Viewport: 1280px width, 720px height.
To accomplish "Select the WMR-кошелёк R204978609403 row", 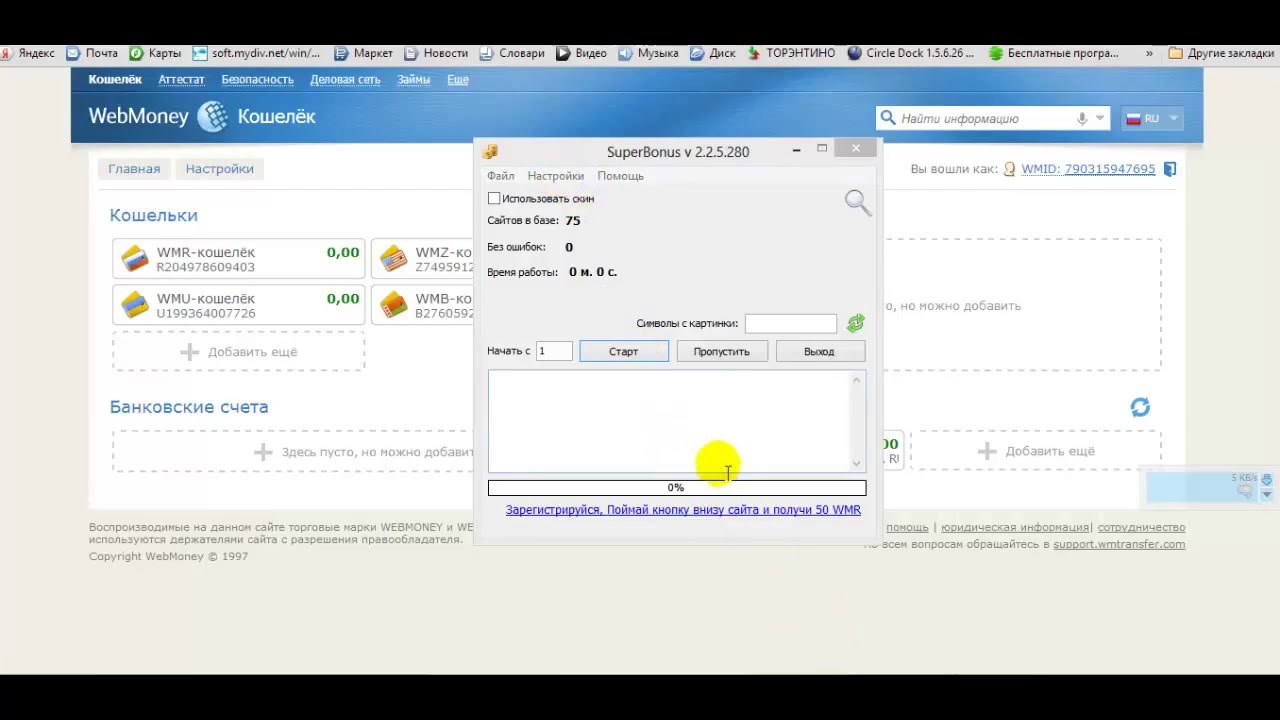I will pyautogui.click(x=238, y=259).
